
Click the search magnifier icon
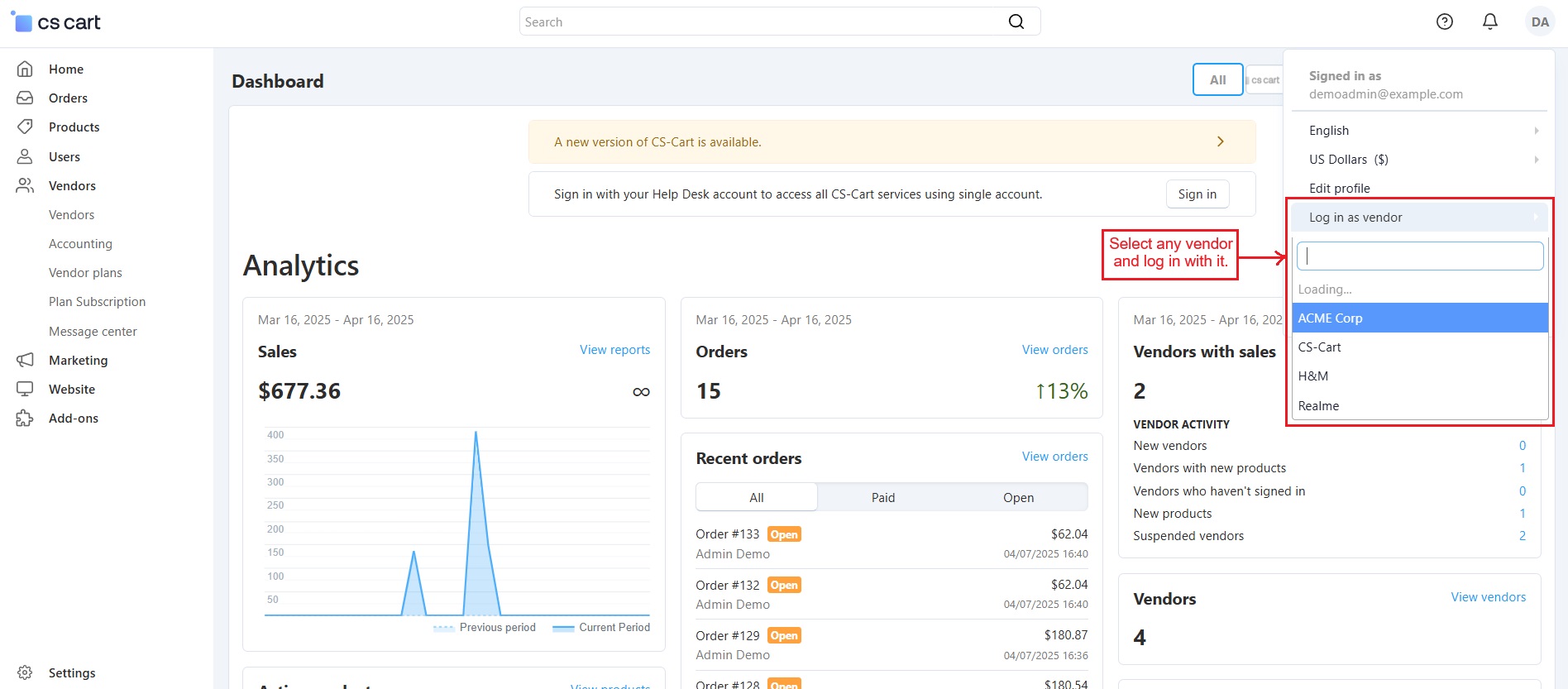click(1016, 22)
